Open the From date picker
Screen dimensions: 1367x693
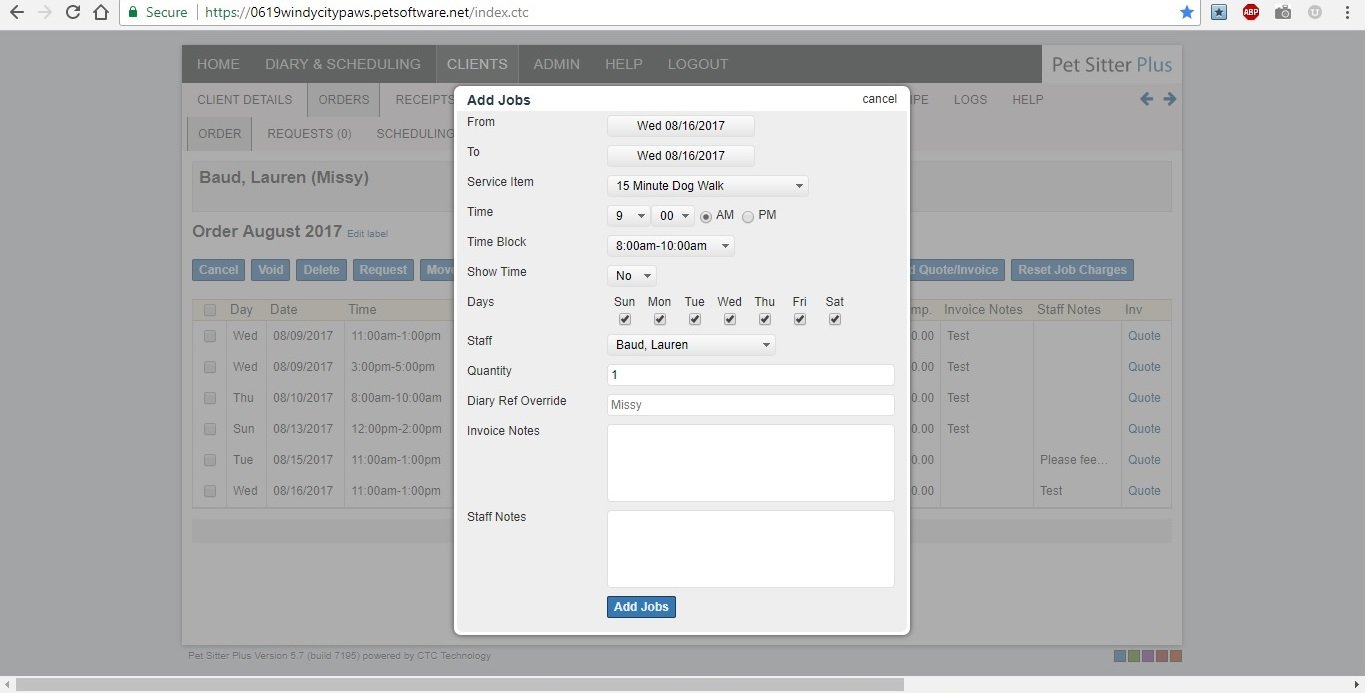click(x=681, y=126)
